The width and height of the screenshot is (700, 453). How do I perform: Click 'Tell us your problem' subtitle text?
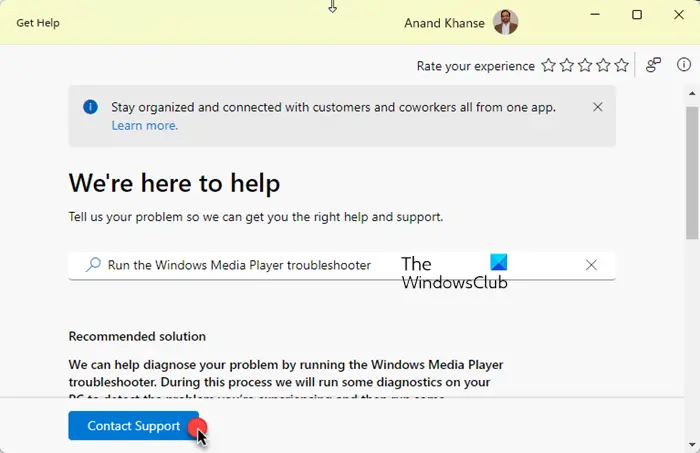point(256,217)
